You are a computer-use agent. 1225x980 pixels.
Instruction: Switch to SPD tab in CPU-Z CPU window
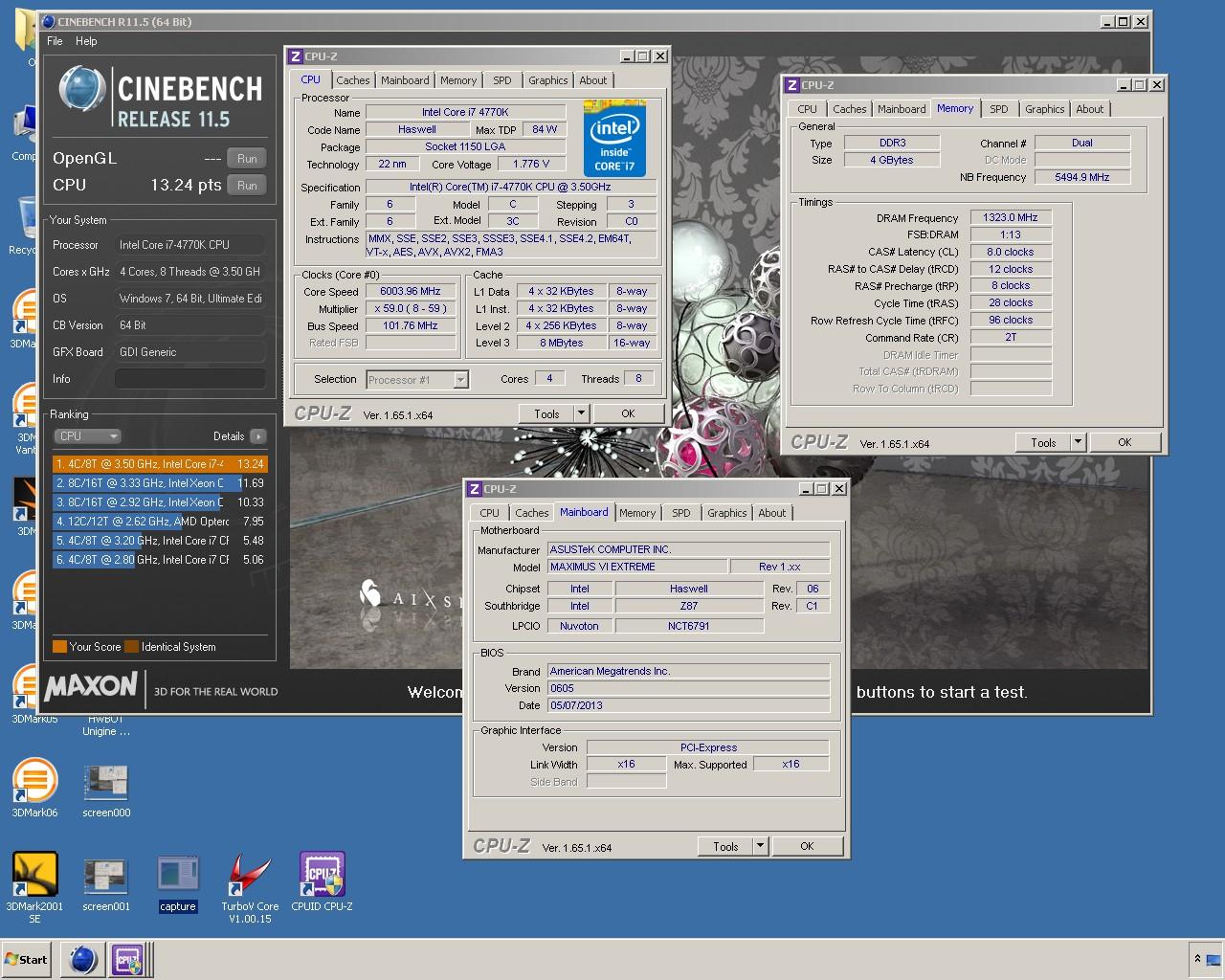point(502,80)
